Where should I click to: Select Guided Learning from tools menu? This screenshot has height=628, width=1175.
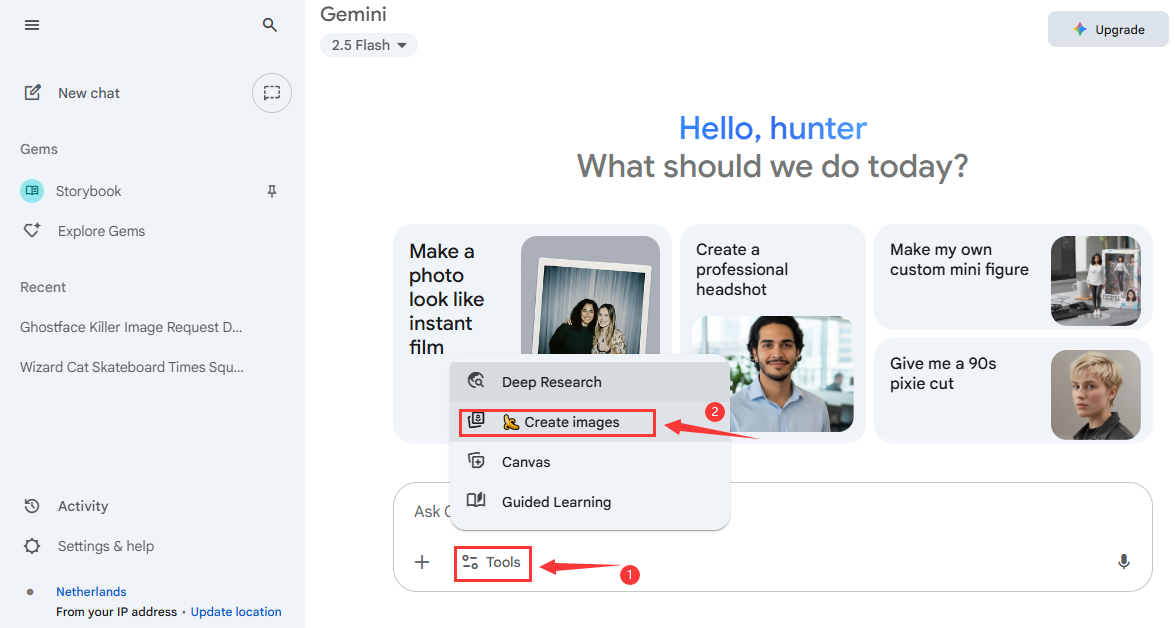point(590,502)
